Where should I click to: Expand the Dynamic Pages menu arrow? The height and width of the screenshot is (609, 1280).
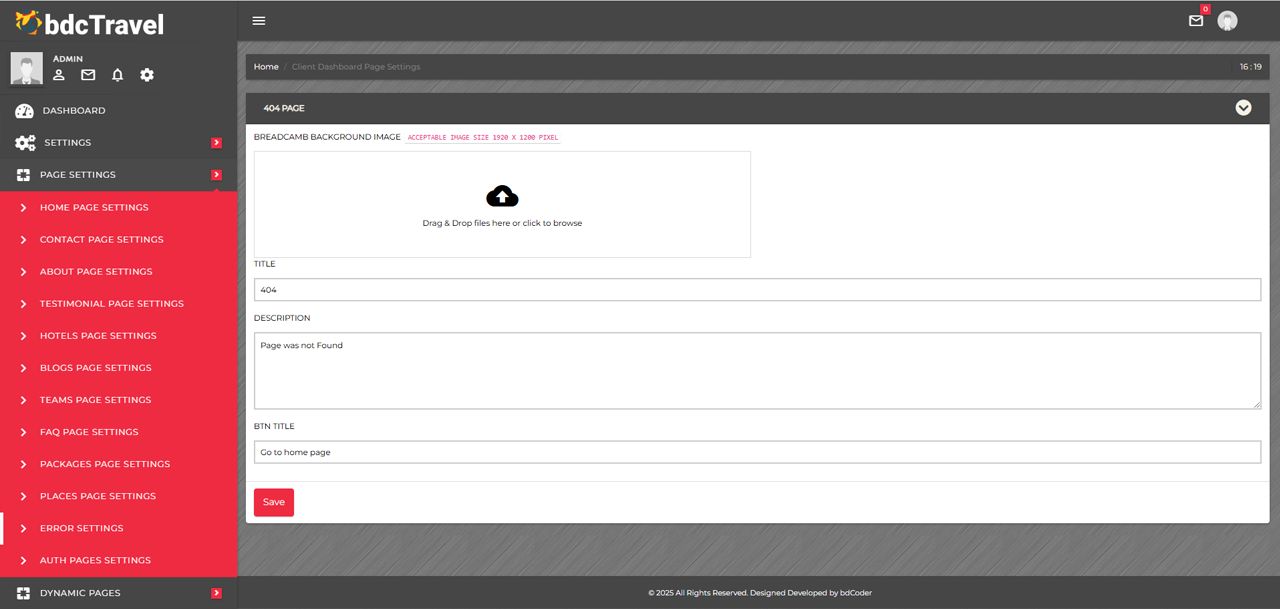(x=216, y=593)
